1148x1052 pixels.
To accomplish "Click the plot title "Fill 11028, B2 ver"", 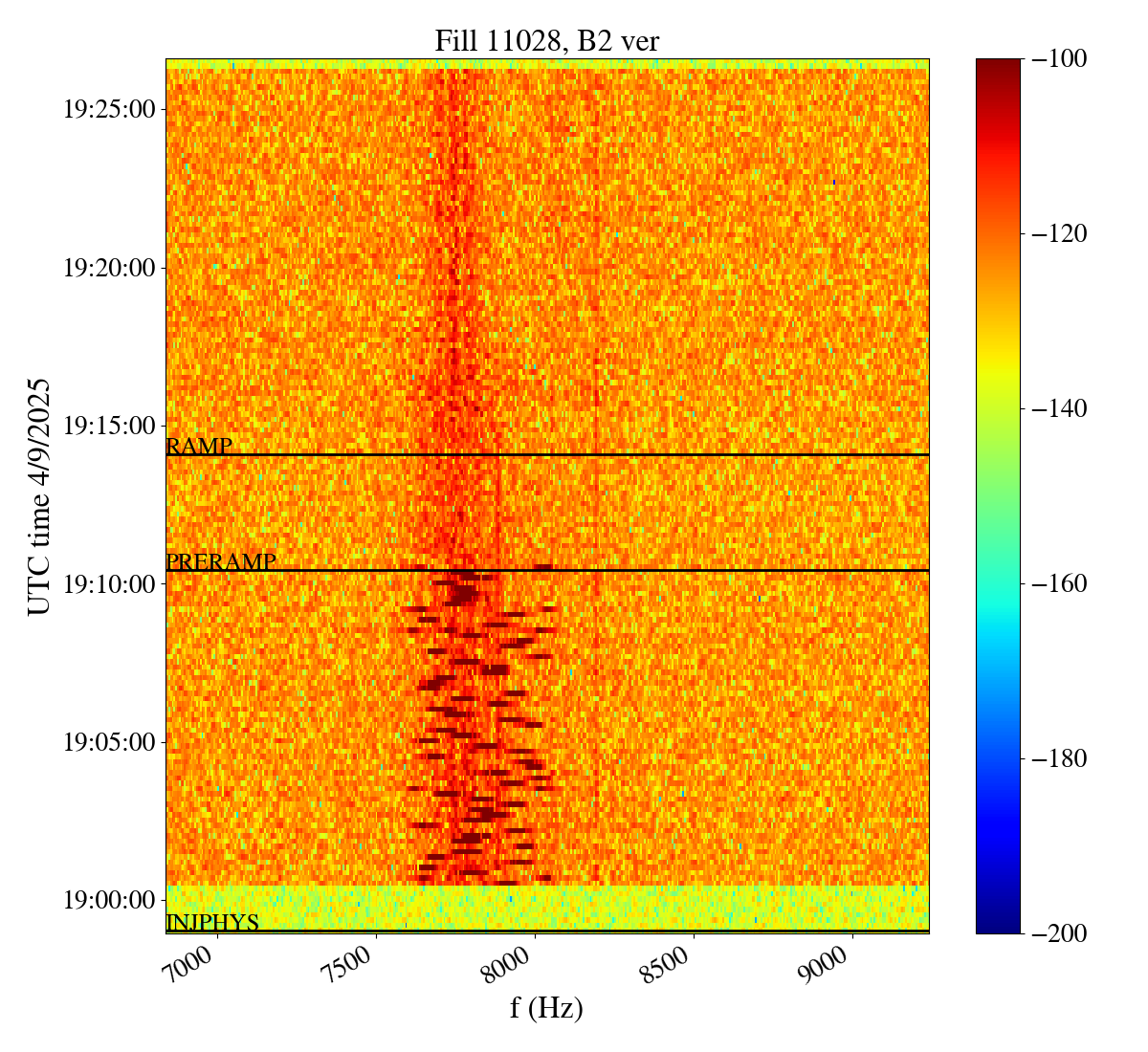I will pyautogui.click(x=546, y=40).
